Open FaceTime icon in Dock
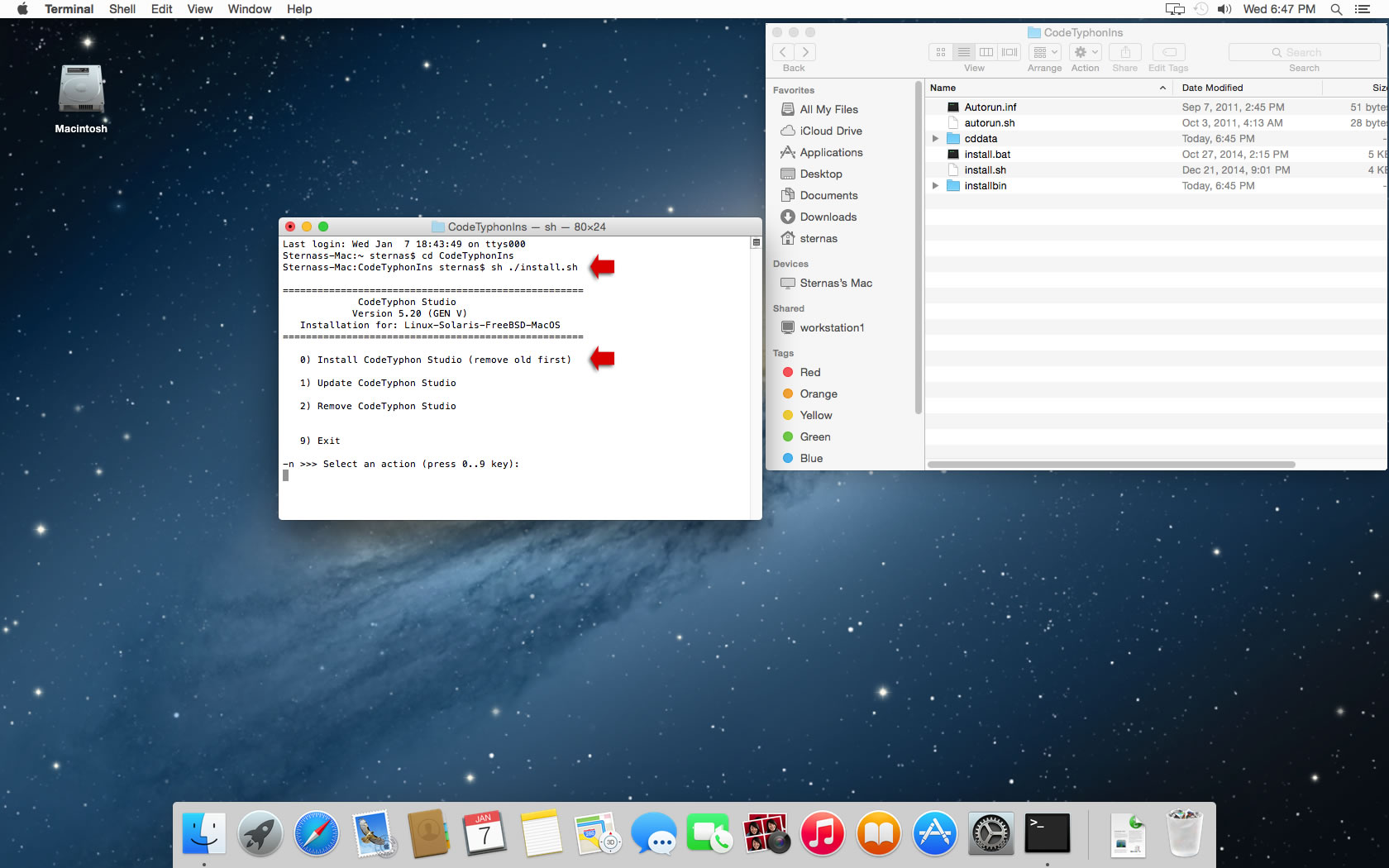The height and width of the screenshot is (868, 1389). coord(709,833)
